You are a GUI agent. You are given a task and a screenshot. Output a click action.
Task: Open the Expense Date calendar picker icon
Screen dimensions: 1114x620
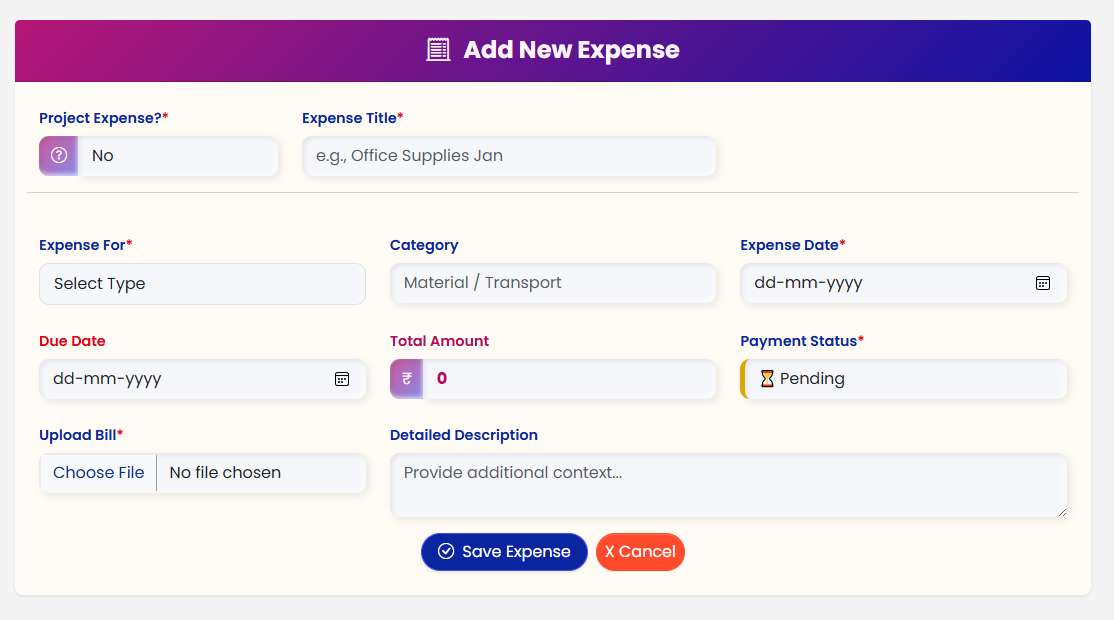pos(1042,283)
